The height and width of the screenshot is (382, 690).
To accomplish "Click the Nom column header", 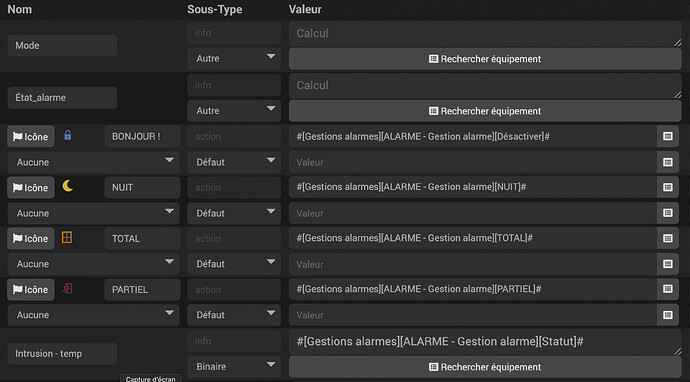I will (20, 9).
